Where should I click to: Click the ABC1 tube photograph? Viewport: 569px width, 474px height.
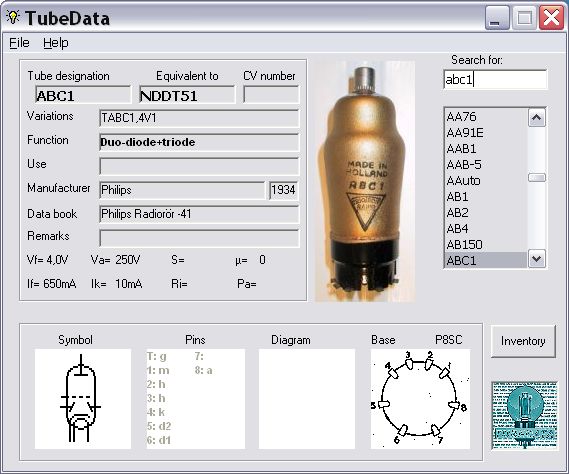coord(365,181)
